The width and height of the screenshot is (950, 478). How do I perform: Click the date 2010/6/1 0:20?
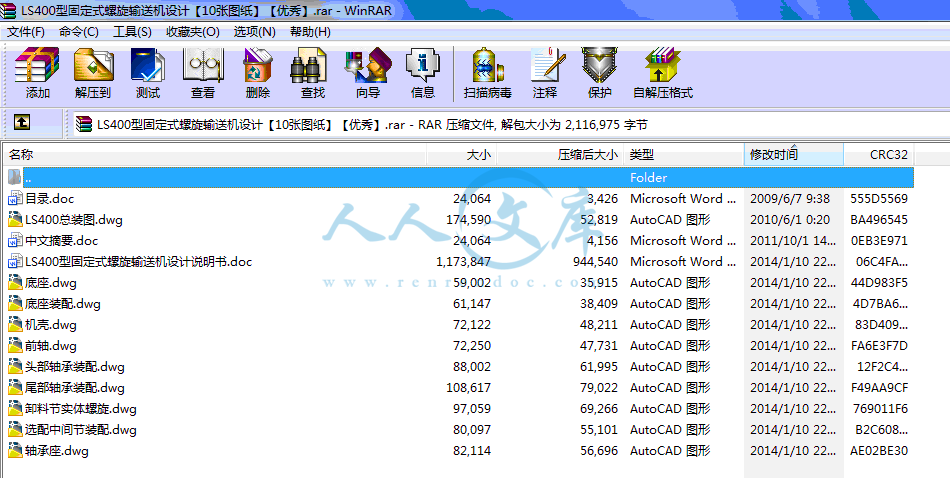point(790,219)
